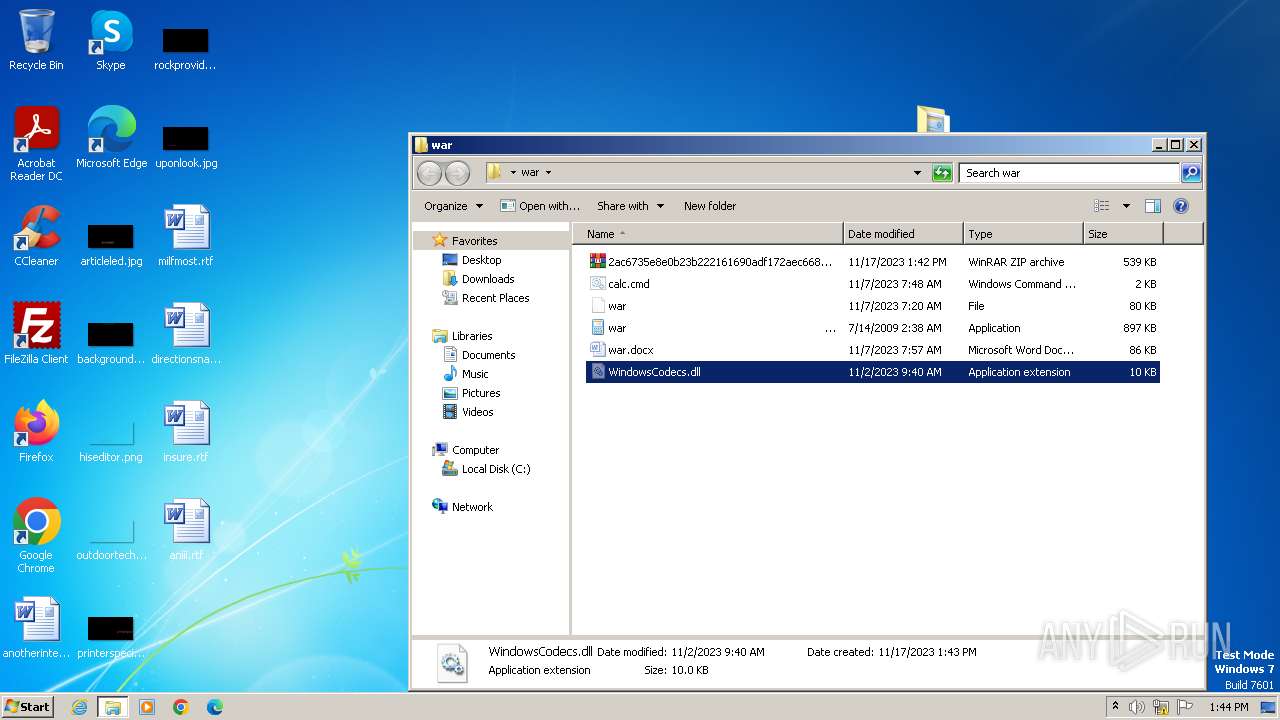
Task: Select the war Application file
Action: click(x=872, y=328)
